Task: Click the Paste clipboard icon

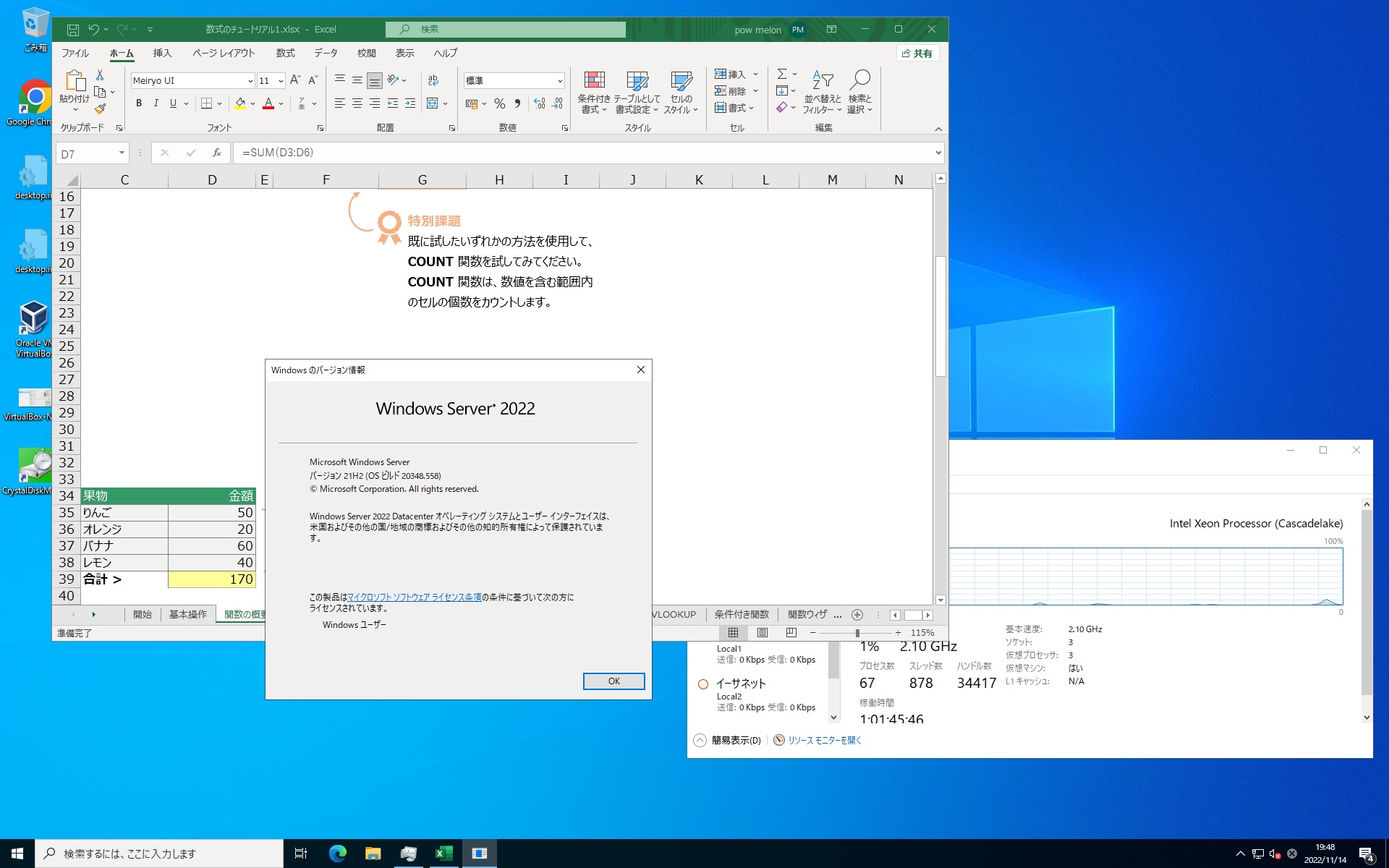Action: click(x=75, y=80)
